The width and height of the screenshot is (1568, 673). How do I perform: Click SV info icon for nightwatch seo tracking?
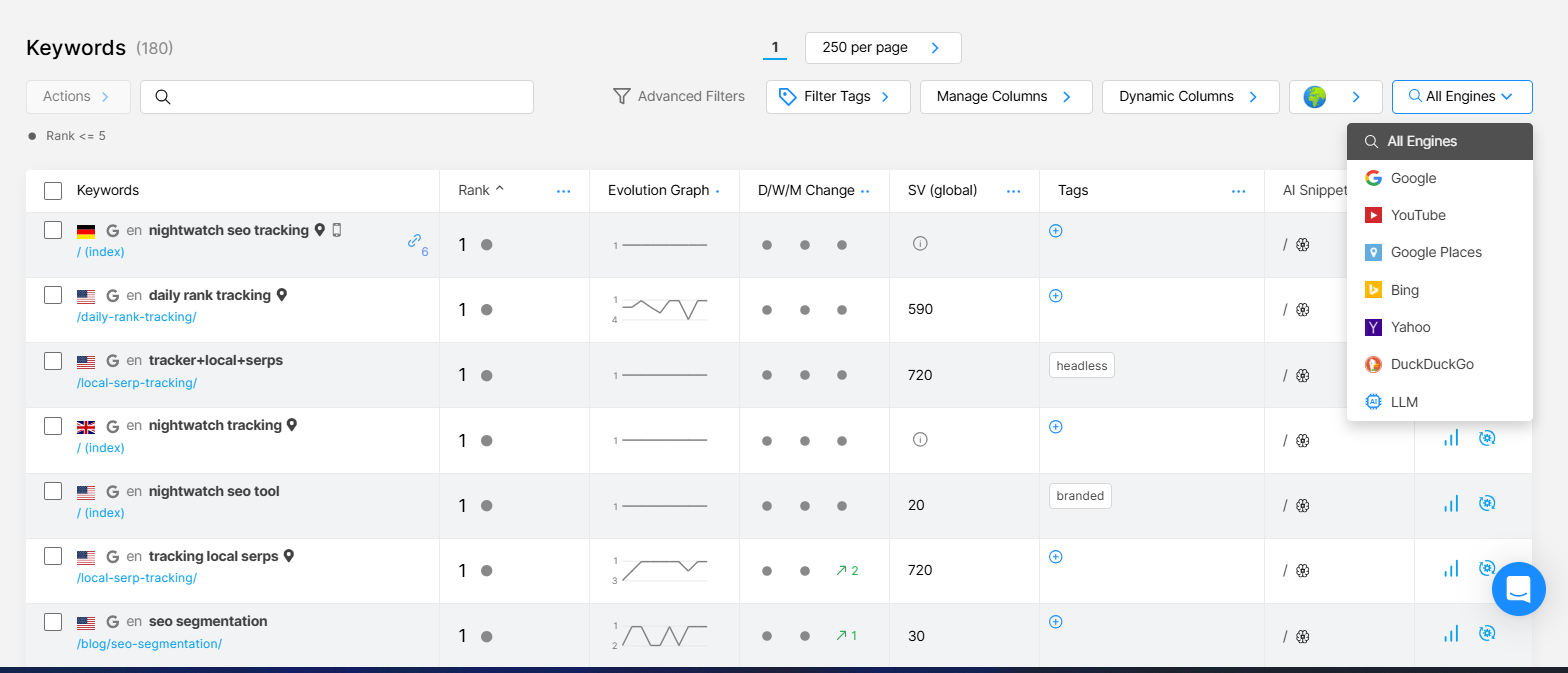point(920,243)
